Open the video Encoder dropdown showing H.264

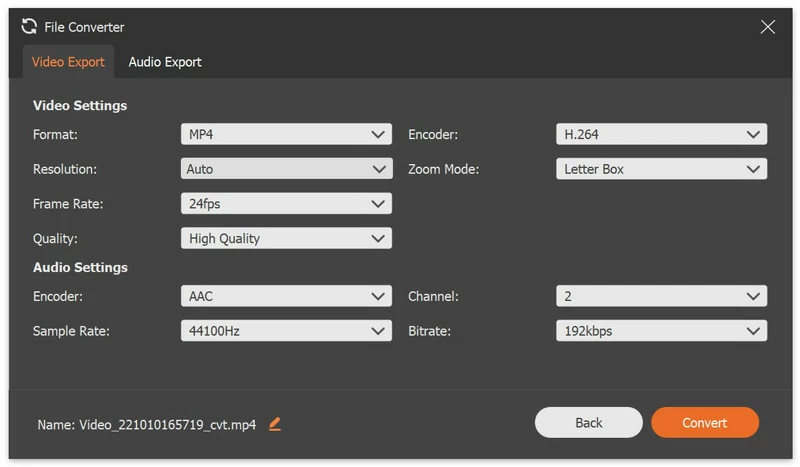click(661, 134)
